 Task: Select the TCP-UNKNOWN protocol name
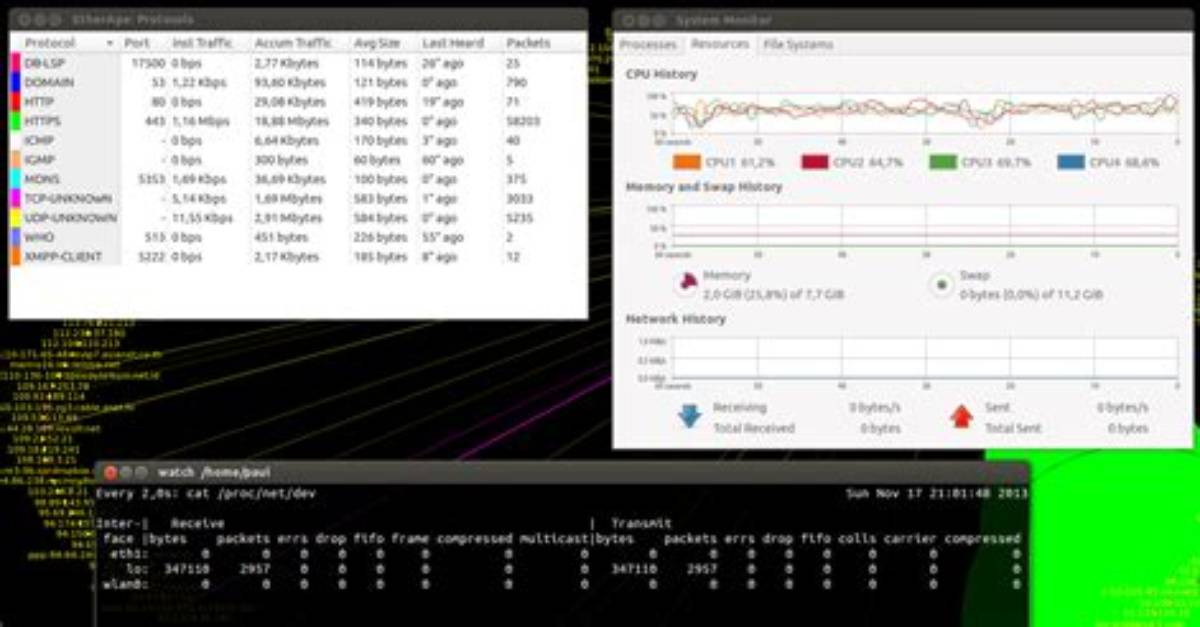coord(68,199)
